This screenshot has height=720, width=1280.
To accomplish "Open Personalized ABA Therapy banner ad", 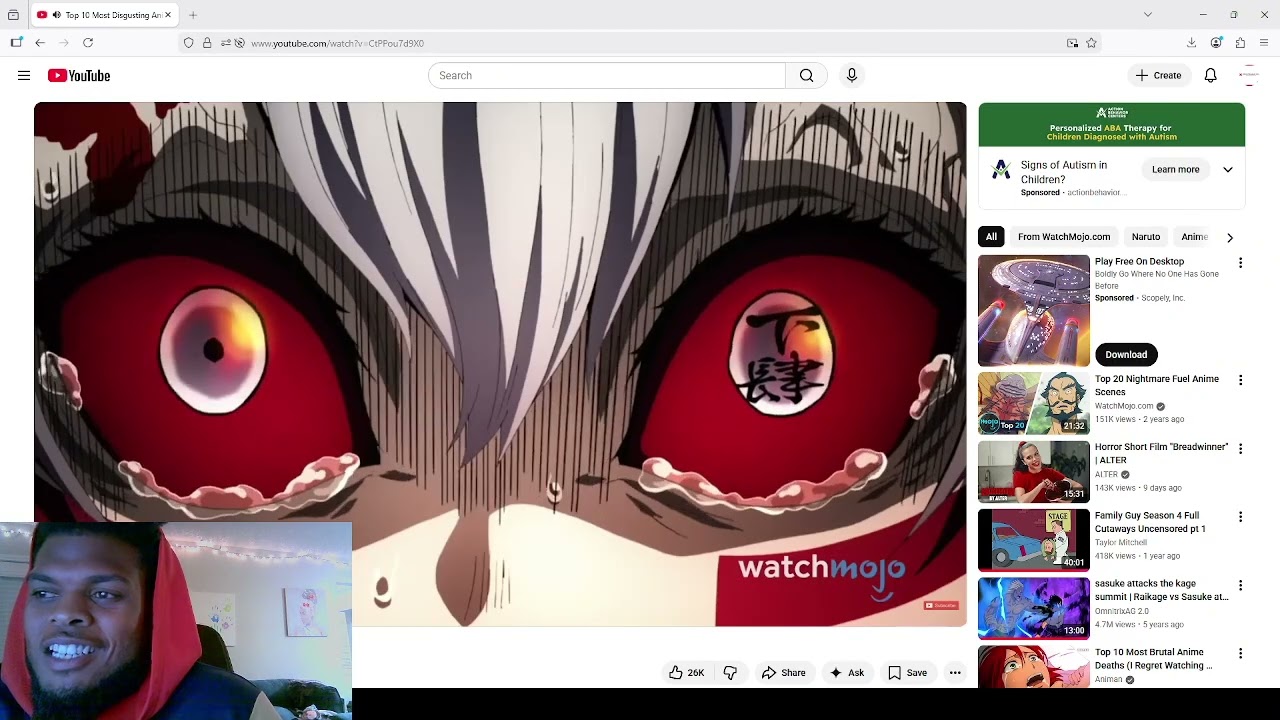I will 1111,125.
